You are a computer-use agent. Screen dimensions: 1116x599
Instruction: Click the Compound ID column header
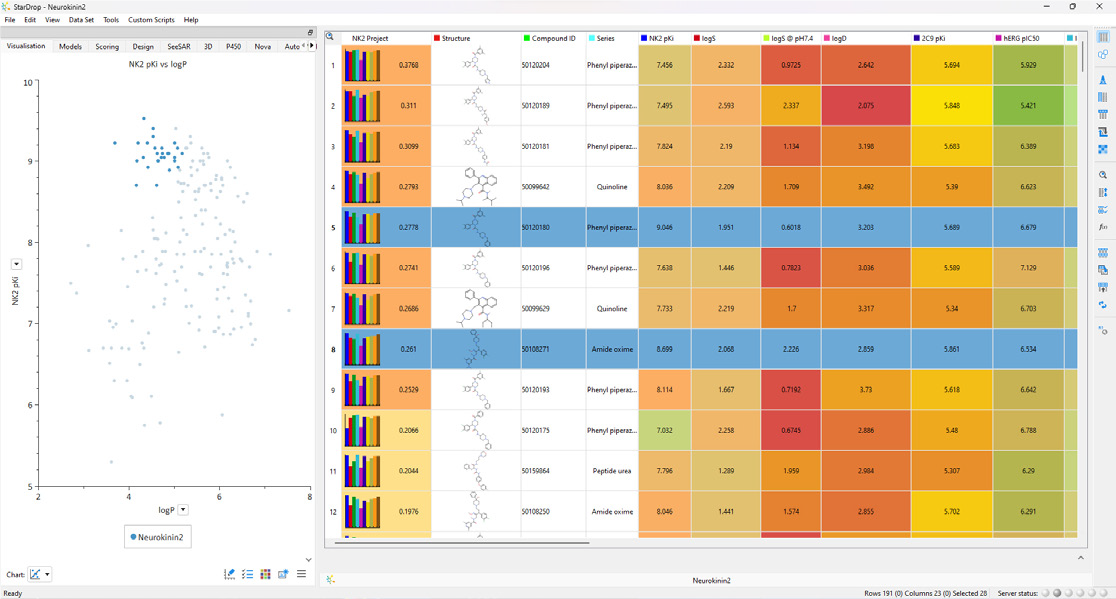click(x=553, y=38)
